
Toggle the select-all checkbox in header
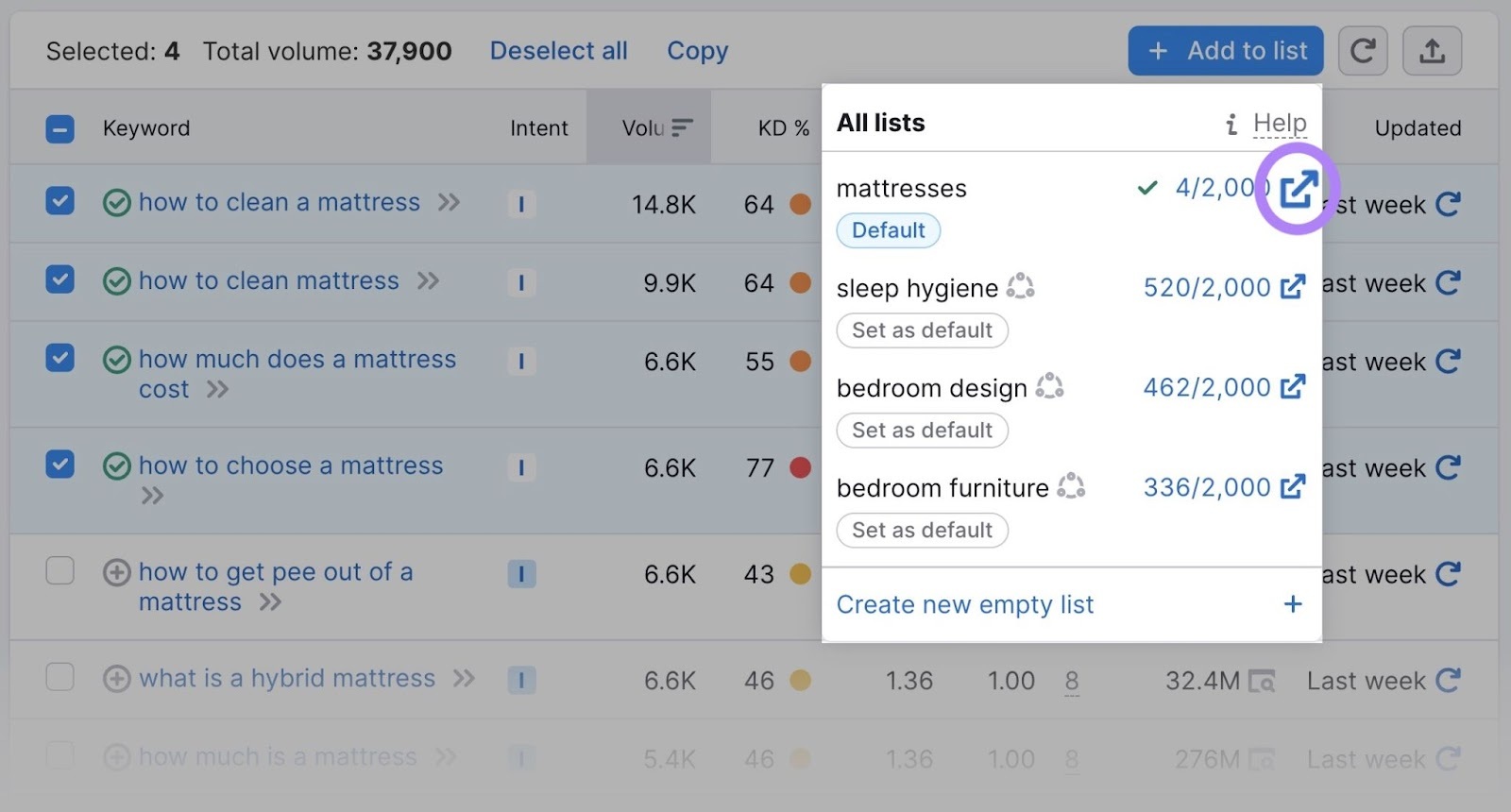pos(60,128)
